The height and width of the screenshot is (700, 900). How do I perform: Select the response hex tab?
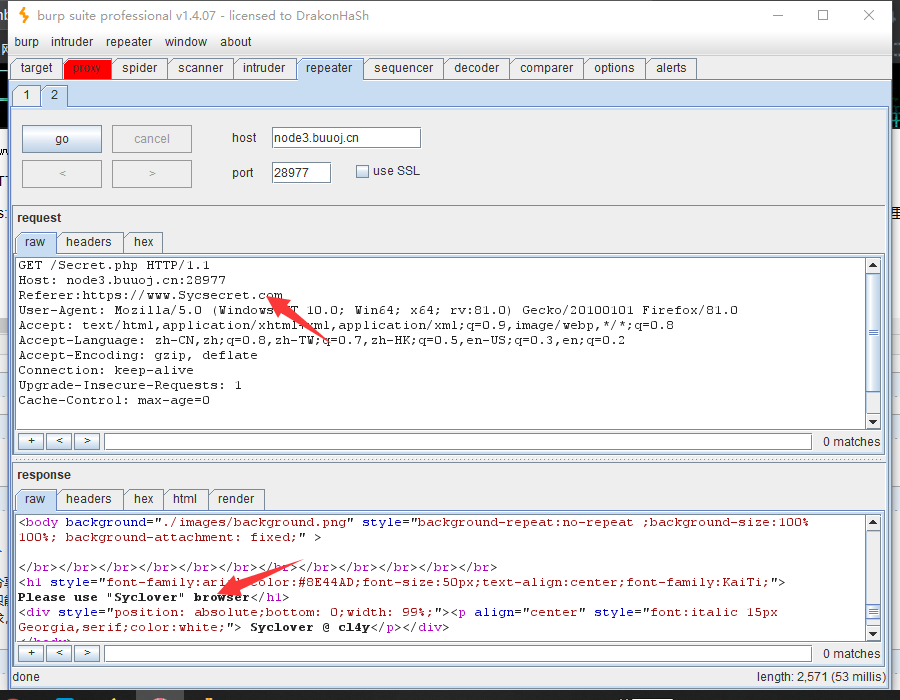143,499
